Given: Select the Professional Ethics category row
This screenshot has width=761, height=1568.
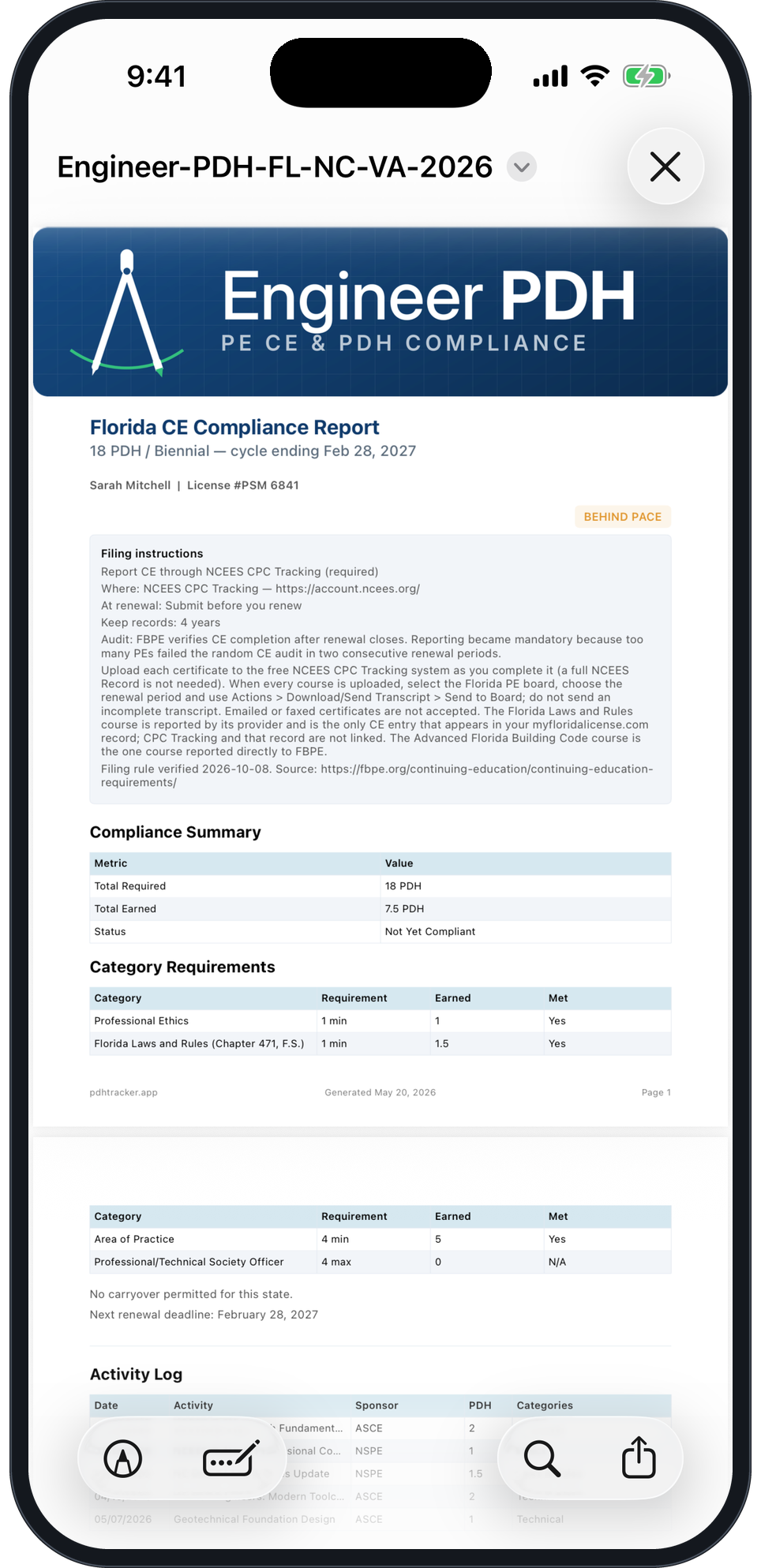Looking at the screenshot, I should pyautogui.click(x=380, y=1021).
